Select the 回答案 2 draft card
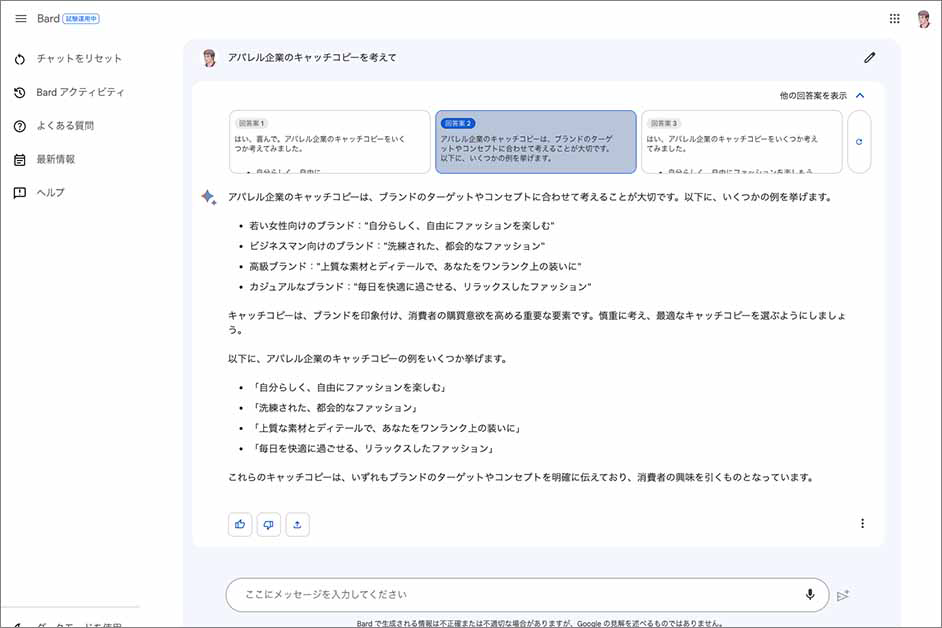 click(535, 141)
